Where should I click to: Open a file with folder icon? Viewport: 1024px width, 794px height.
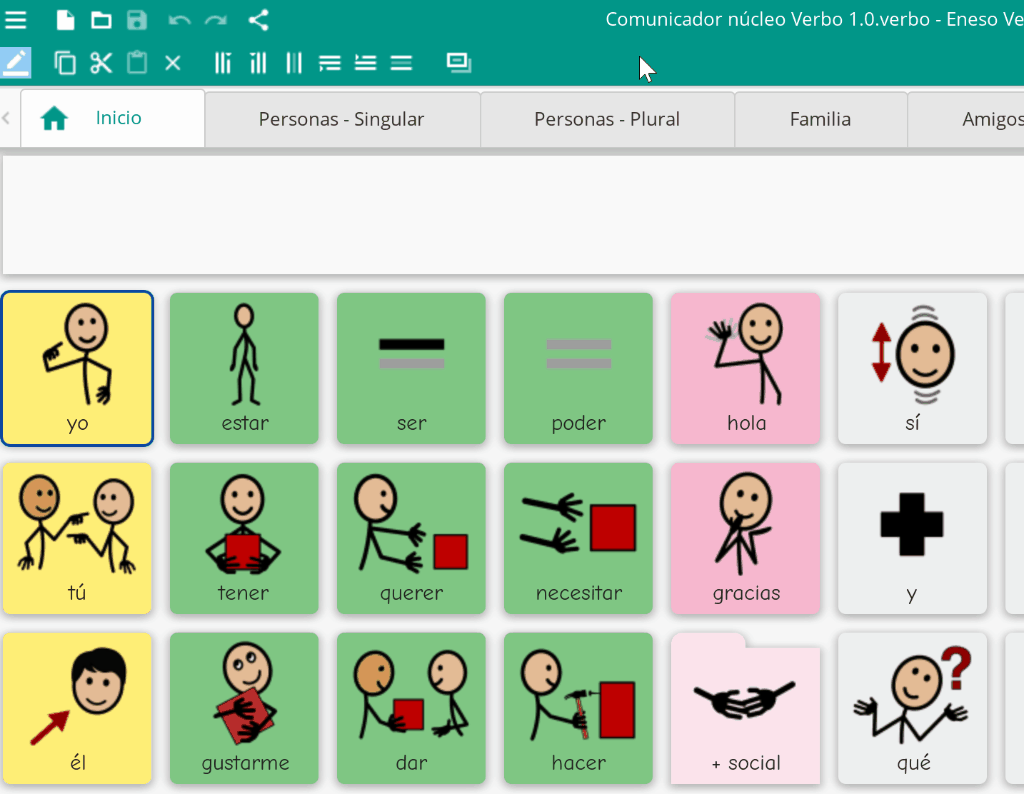click(x=101, y=20)
